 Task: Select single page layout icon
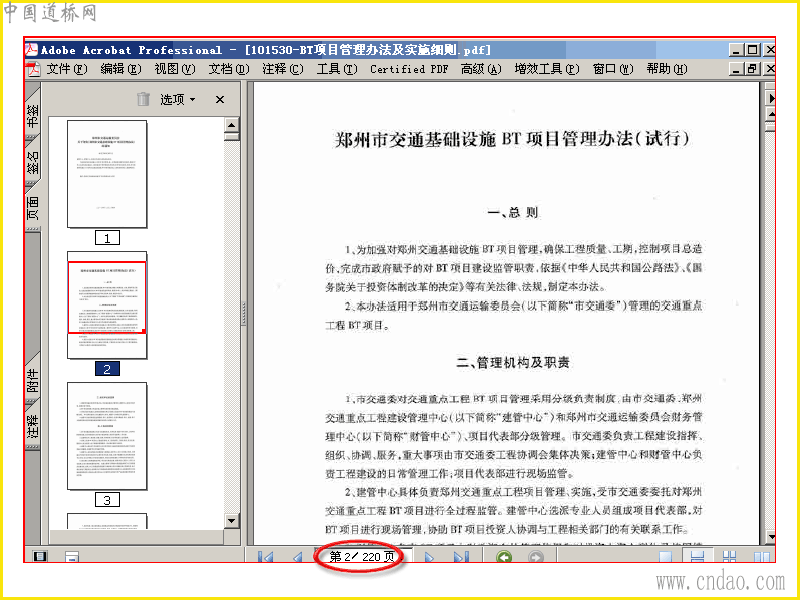(665, 557)
